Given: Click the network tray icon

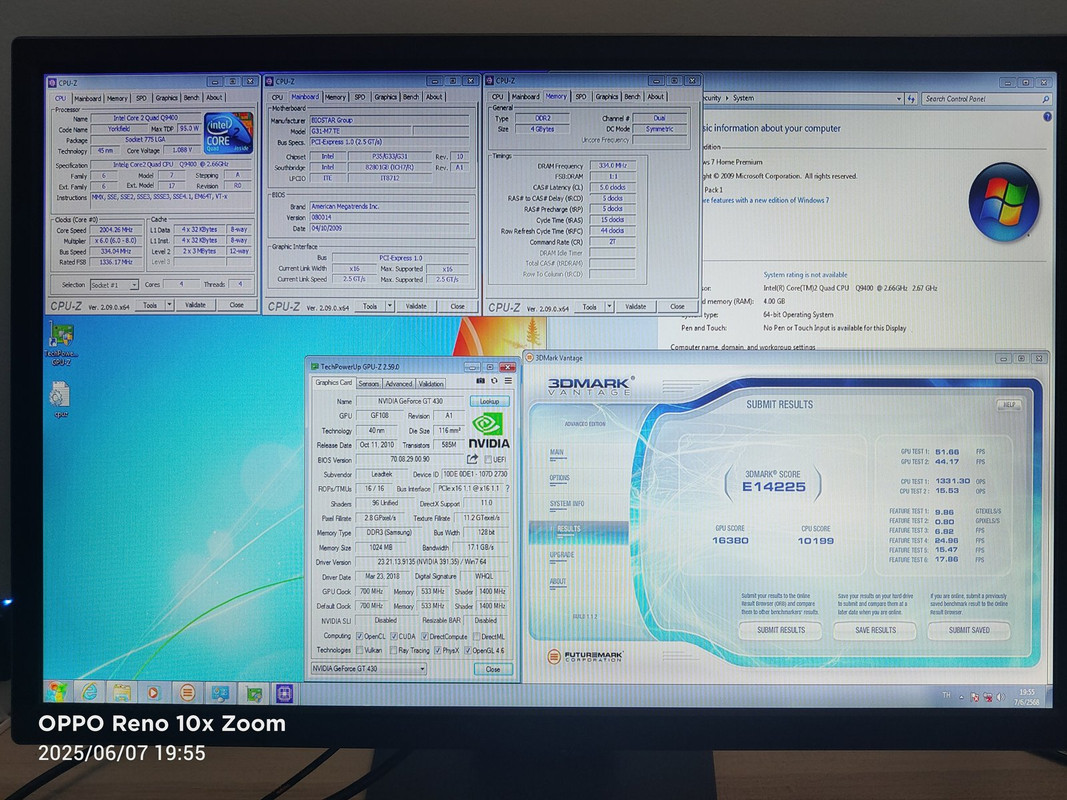Looking at the screenshot, I should coord(987,697).
